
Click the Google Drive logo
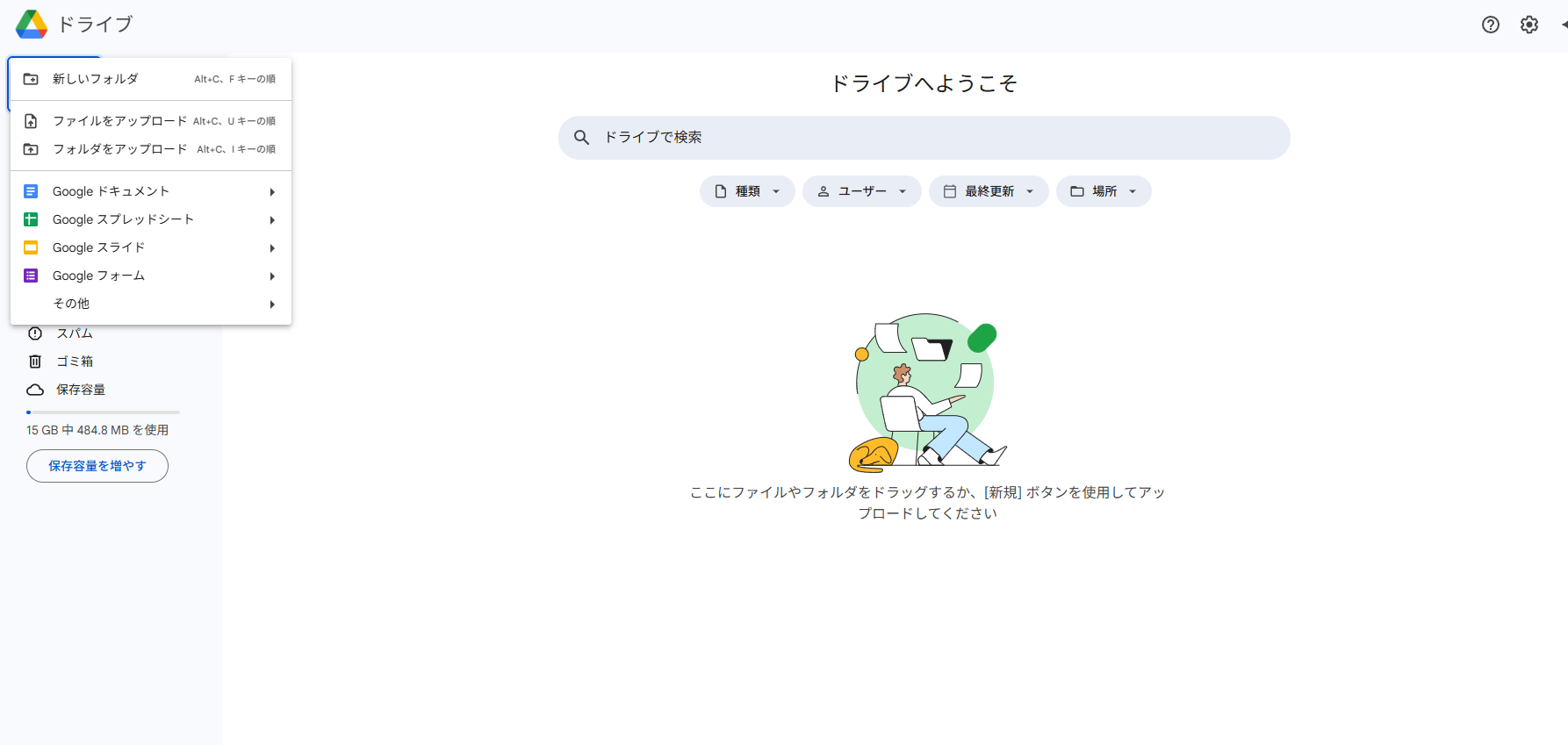pyautogui.click(x=32, y=25)
